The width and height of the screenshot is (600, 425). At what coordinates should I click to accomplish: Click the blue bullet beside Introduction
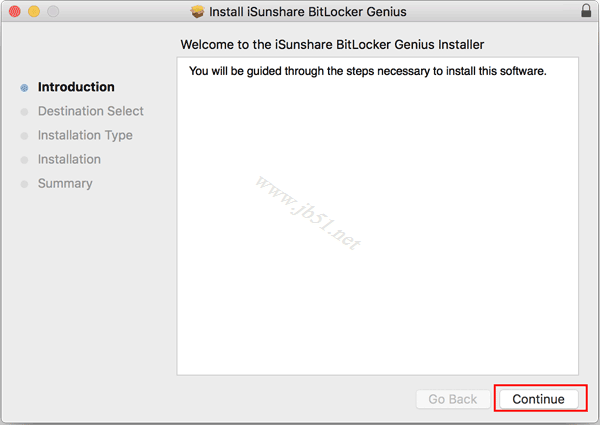tap(24, 88)
